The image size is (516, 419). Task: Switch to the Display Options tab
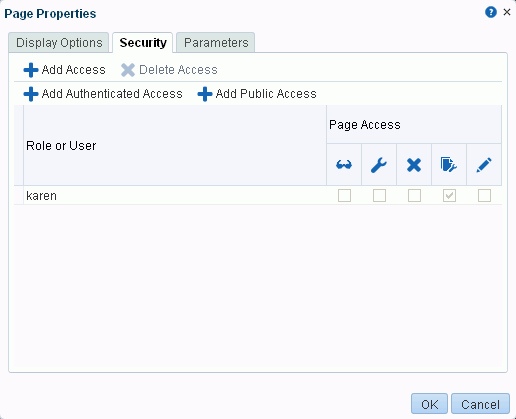[59, 43]
